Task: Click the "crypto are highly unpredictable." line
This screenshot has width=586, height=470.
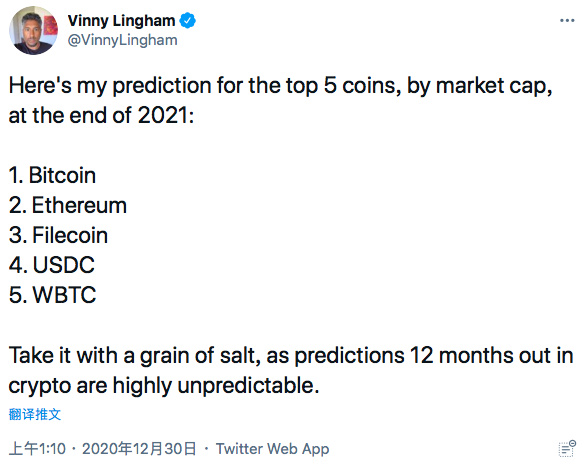Action: click(x=164, y=386)
